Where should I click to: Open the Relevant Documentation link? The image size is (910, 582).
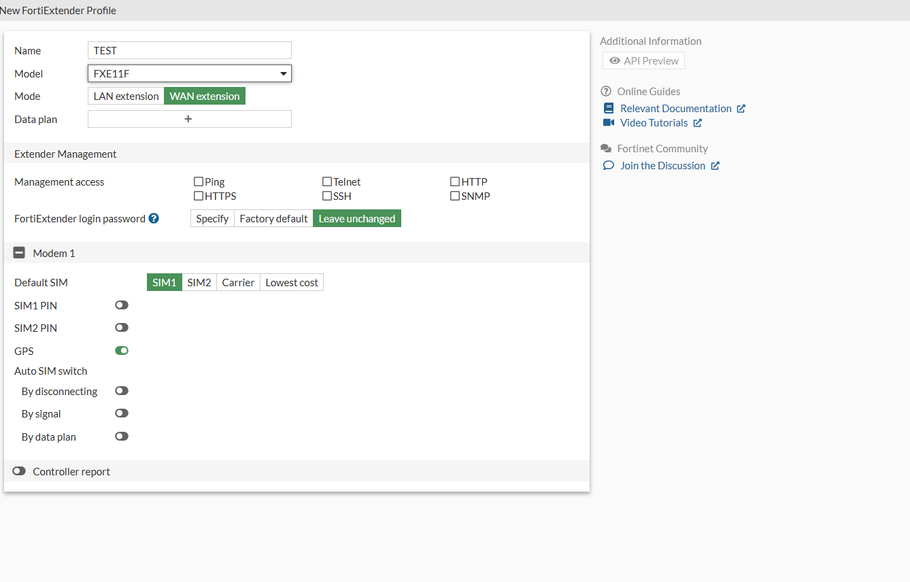[x=676, y=109]
